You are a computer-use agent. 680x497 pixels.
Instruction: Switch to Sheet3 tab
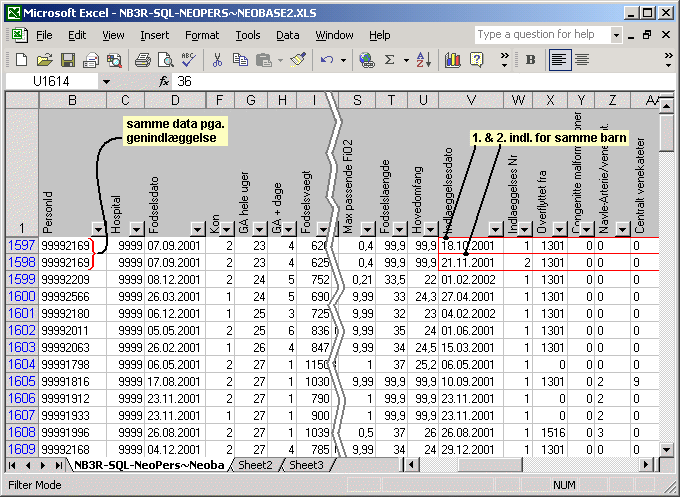306,465
